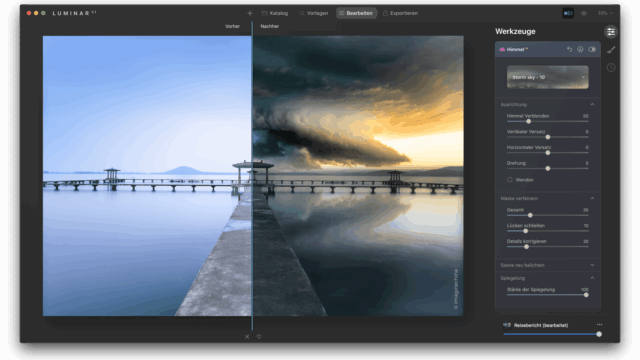Image resolution: width=640 pixels, height=360 pixels.
Task: Click the heart favorite icon below the image
Action: (259, 337)
